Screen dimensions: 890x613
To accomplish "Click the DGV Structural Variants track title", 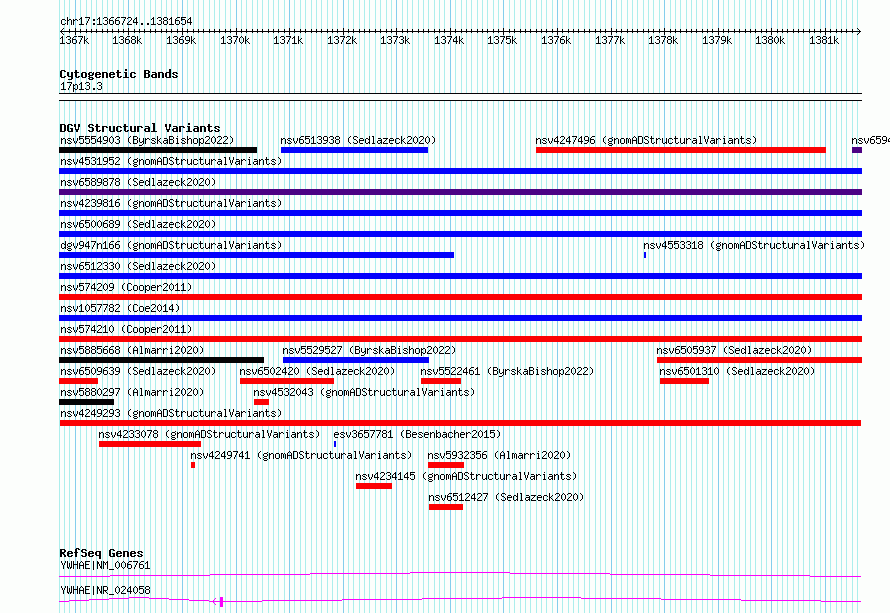I will tap(140, 128).
